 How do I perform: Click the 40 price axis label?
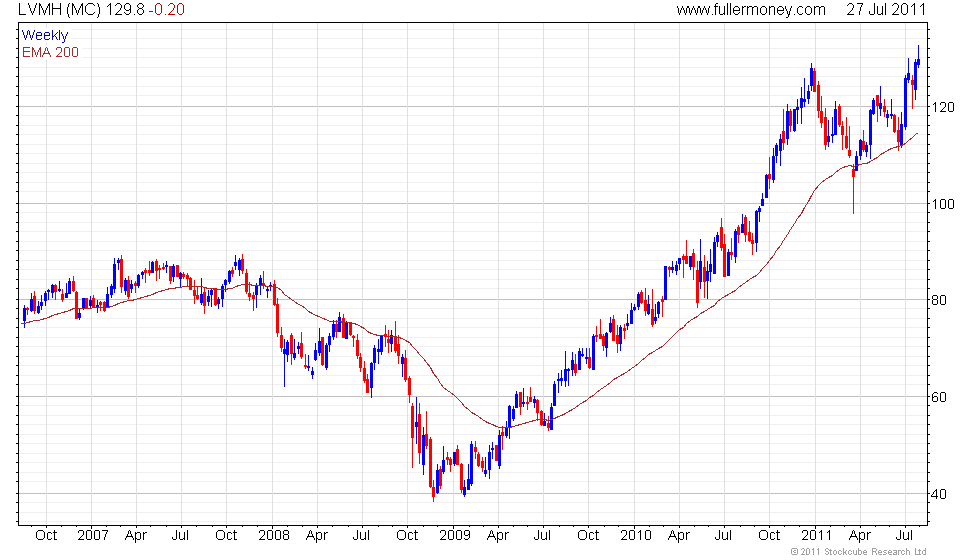coord(939,494)
